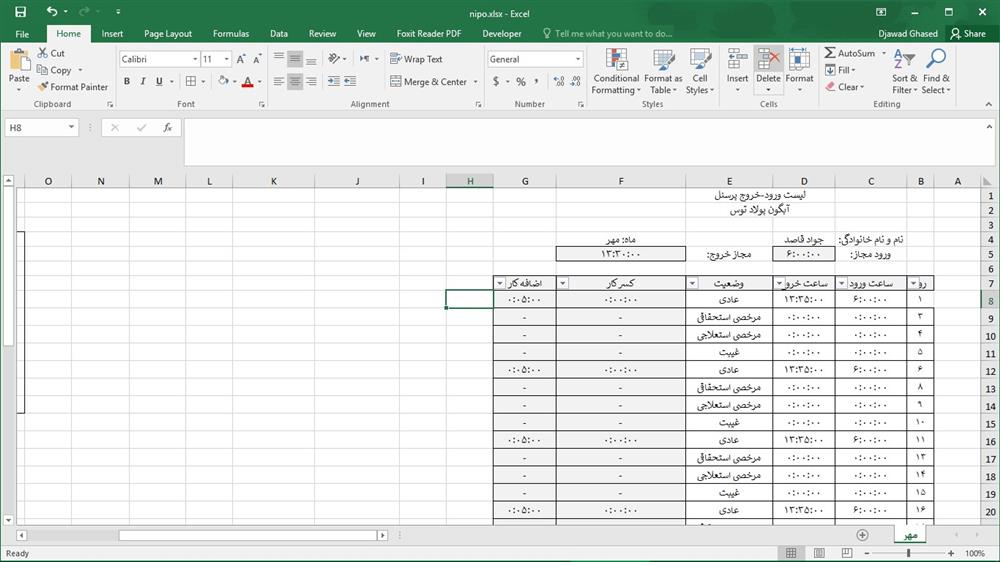Open filter dropdown for وضعیت column
The image size is (1000, 562).
coord(692,283)
